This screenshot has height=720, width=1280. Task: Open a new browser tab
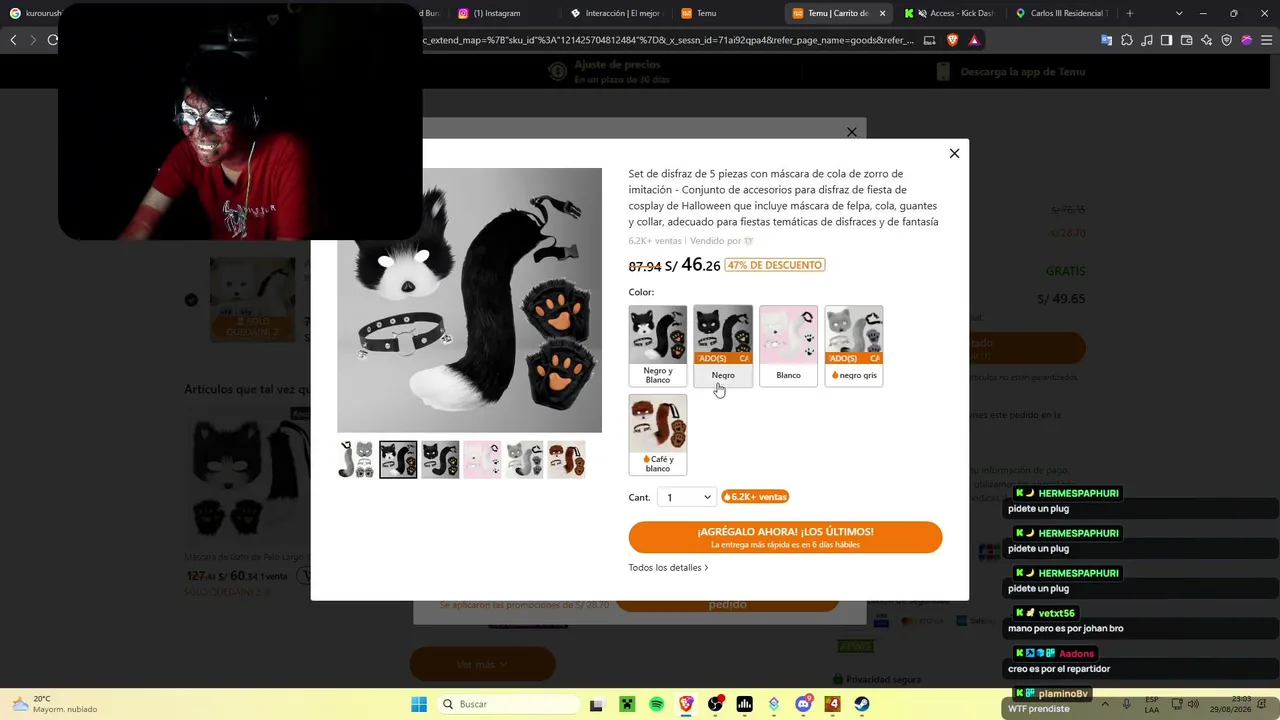[x=1130, y=13]
